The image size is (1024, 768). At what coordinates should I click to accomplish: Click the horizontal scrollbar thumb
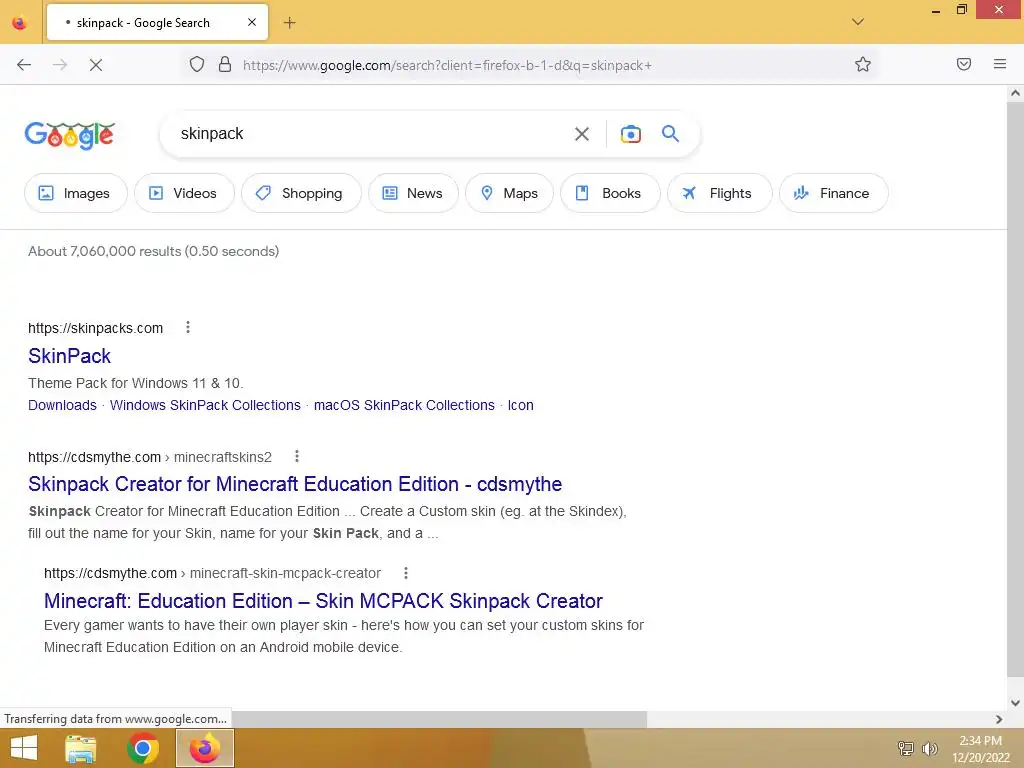point(439,719)
